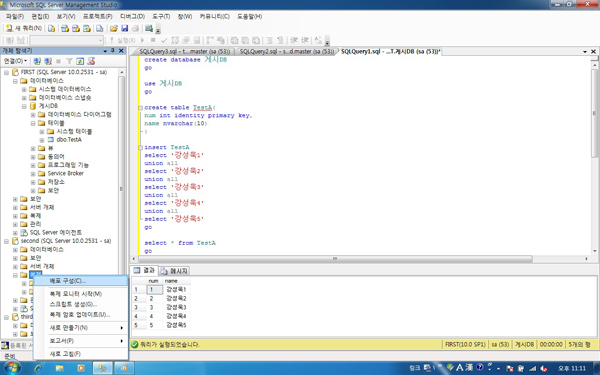This screenshot has height=375, width=600.
Task: Close the 개체 탐색기 panel
Action: click(121, 51)
